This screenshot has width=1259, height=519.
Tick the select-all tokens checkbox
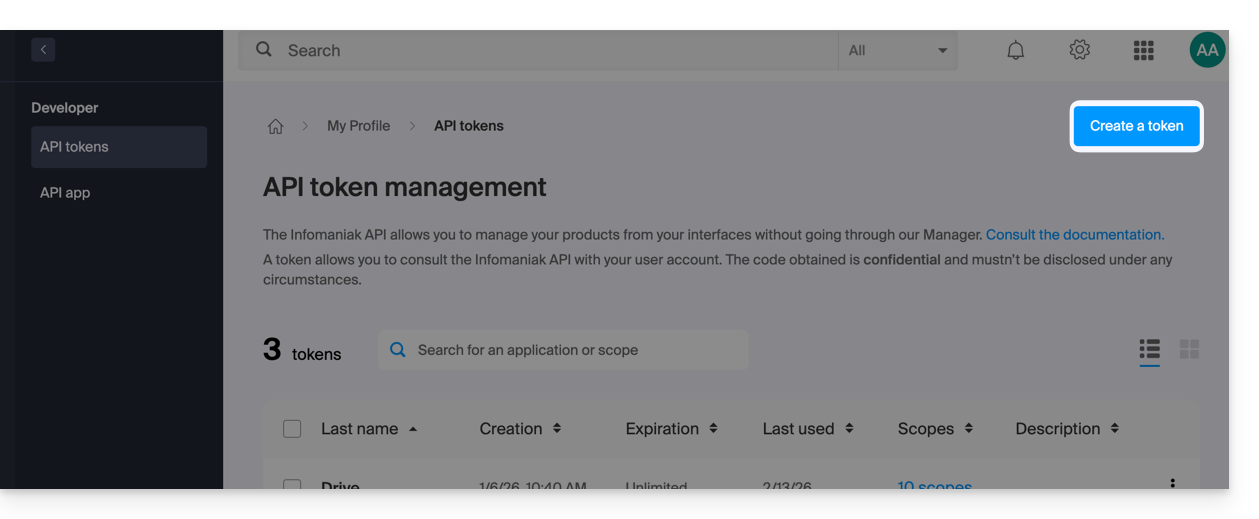292,429
